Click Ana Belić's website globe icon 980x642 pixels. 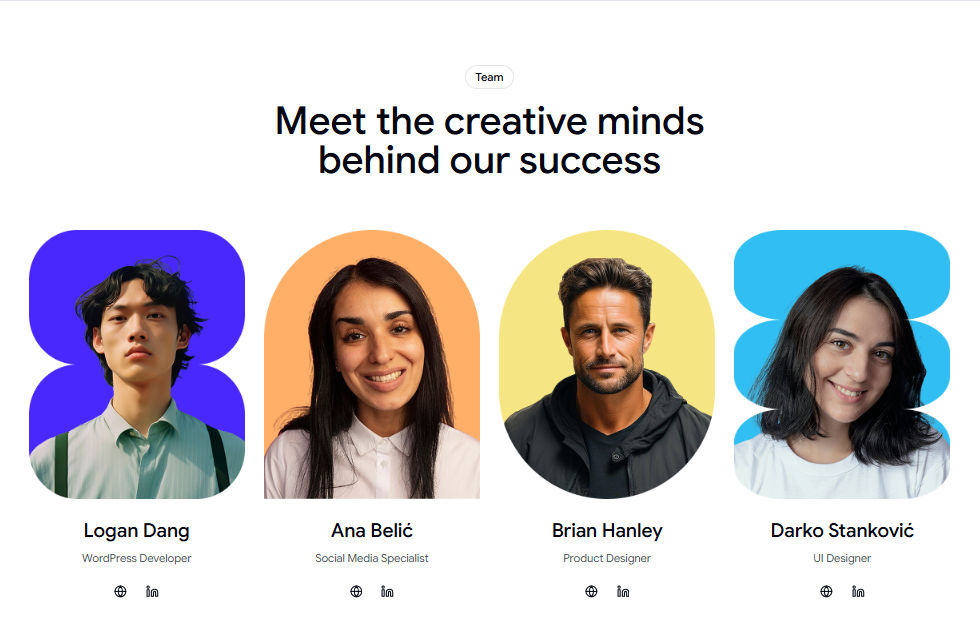click(356, 591)
